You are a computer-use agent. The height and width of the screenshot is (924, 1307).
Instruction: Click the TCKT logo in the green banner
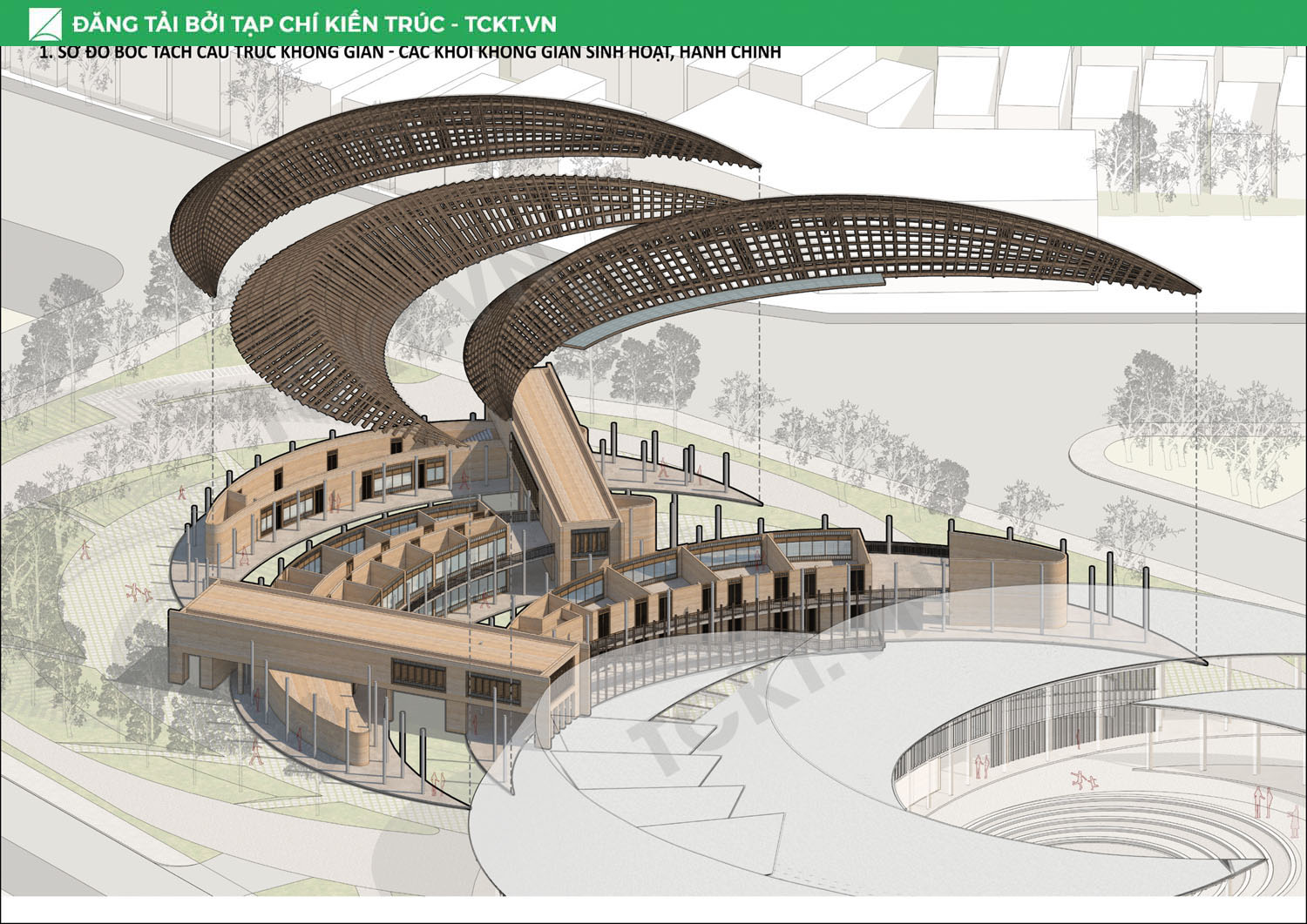[45, 24]
